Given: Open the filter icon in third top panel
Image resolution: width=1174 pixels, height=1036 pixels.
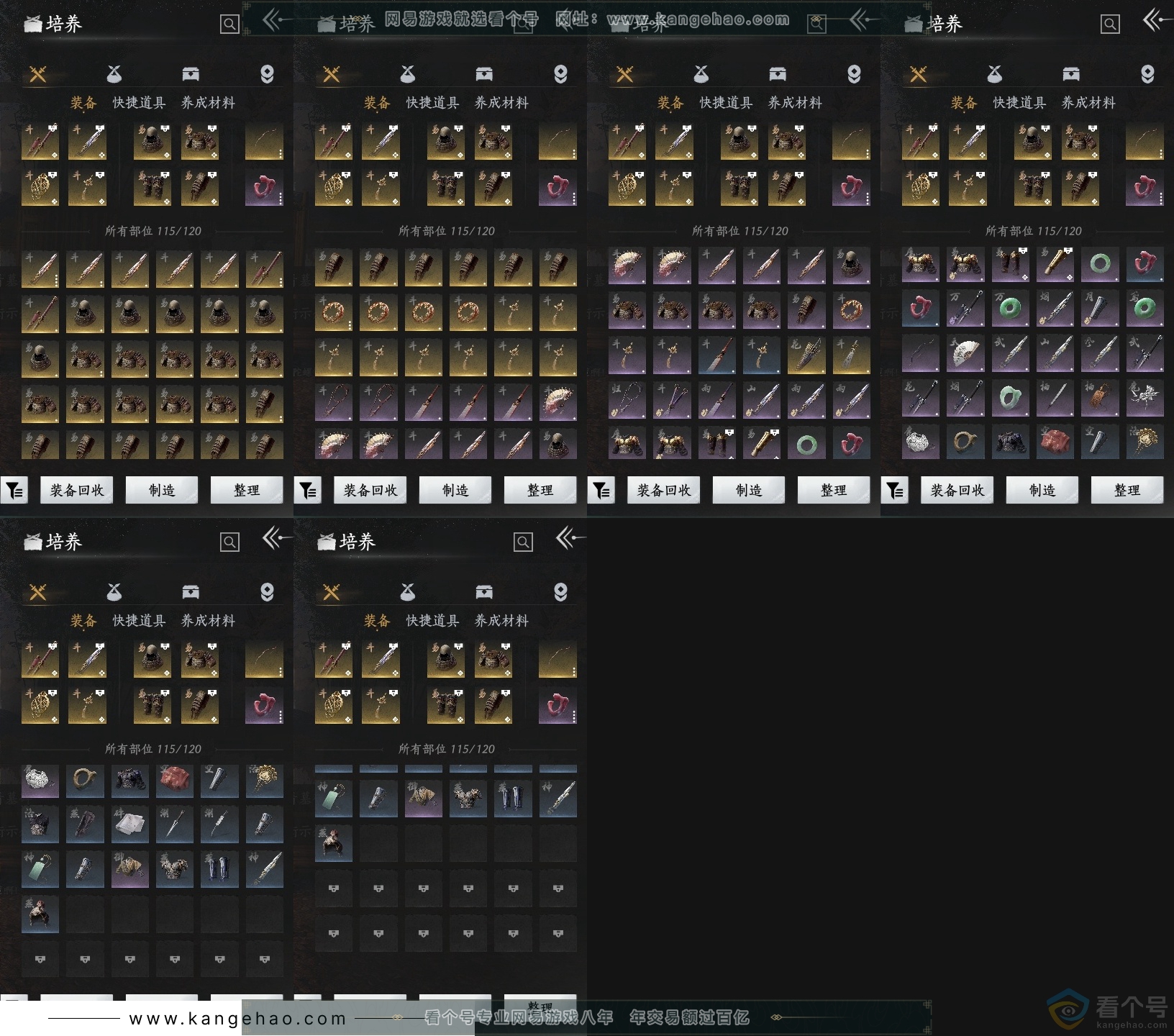Looking at the screenshot, I should [x=601, y=491].
